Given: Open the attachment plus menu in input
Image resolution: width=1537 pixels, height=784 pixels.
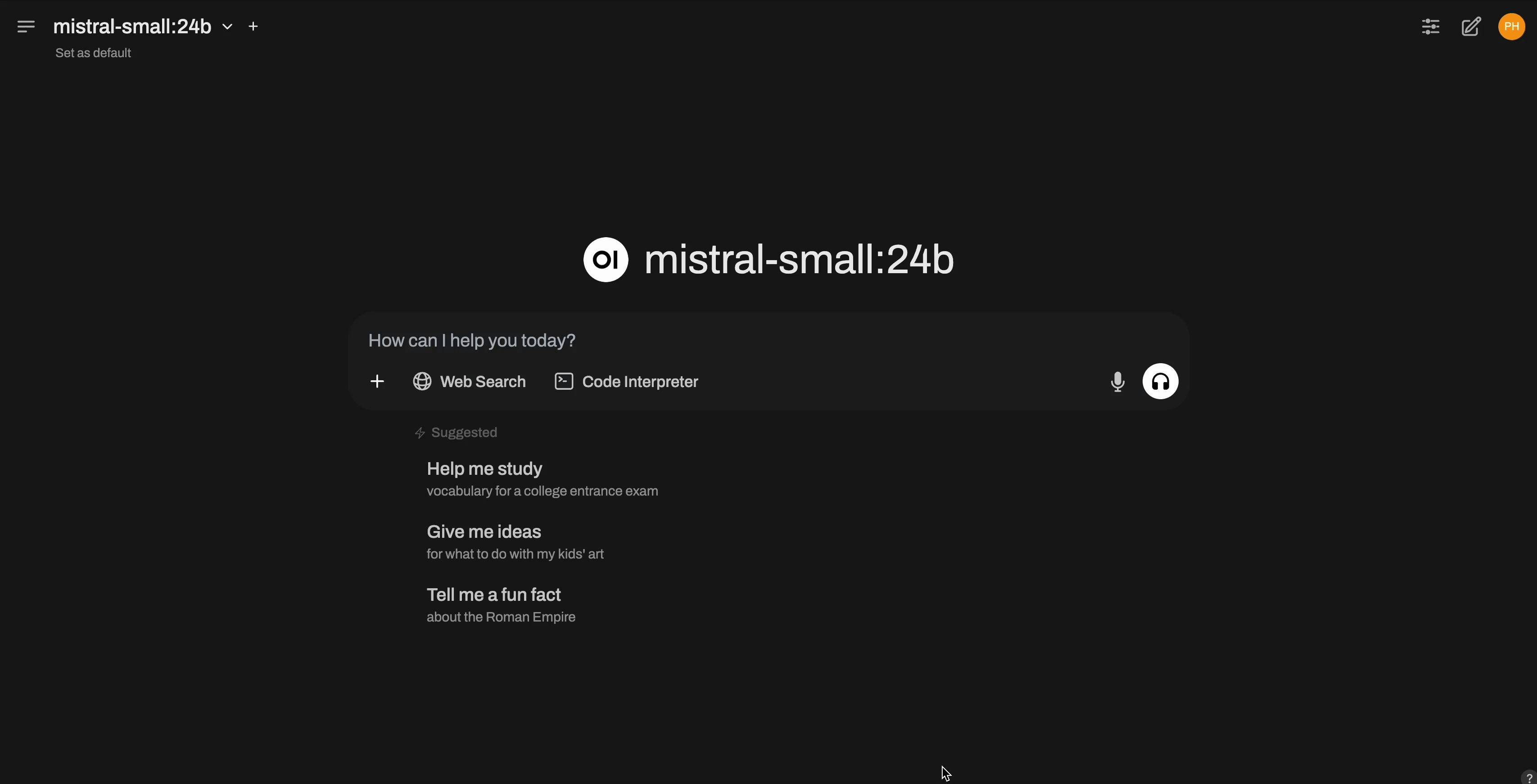Looking at the screenshot, I should 377,381.
